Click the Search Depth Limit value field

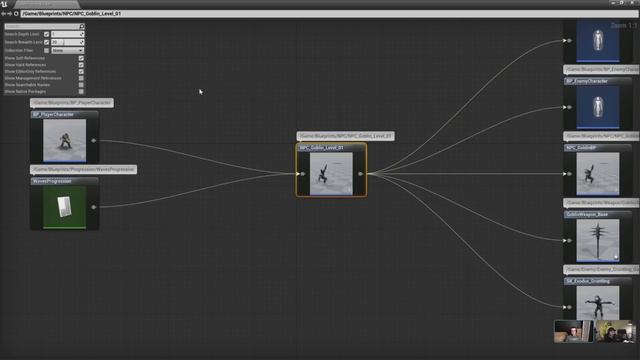(67, 34)
